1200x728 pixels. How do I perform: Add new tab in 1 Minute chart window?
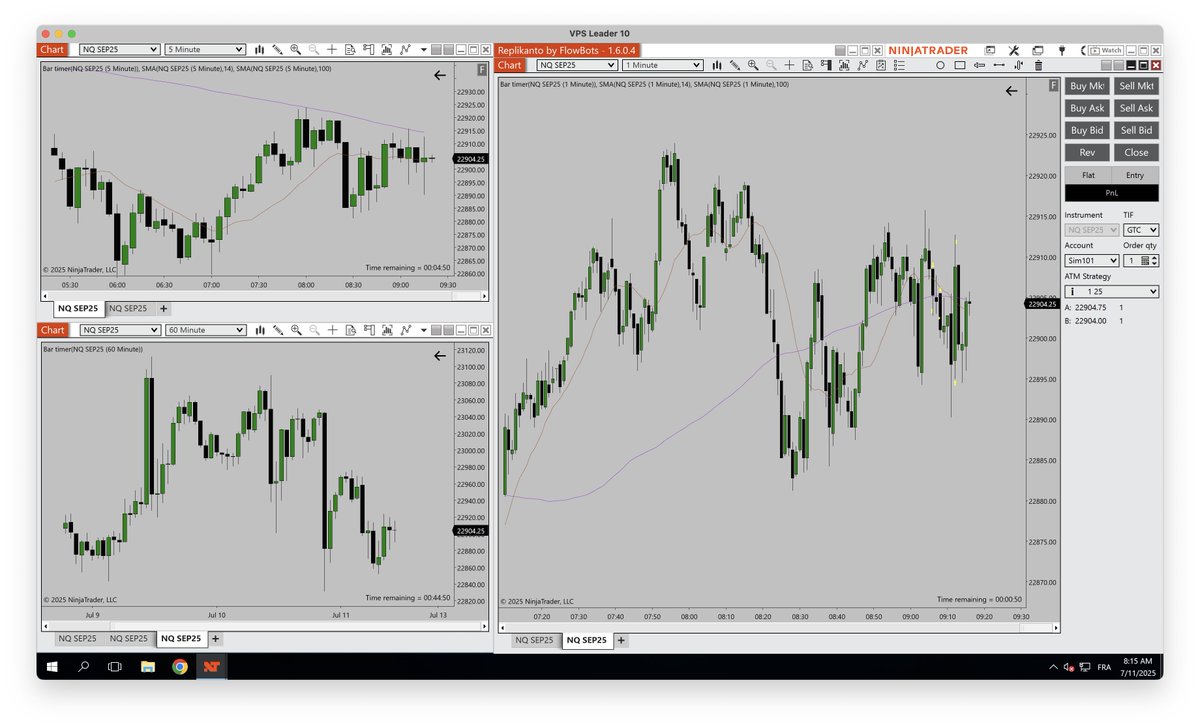point(621,640)
